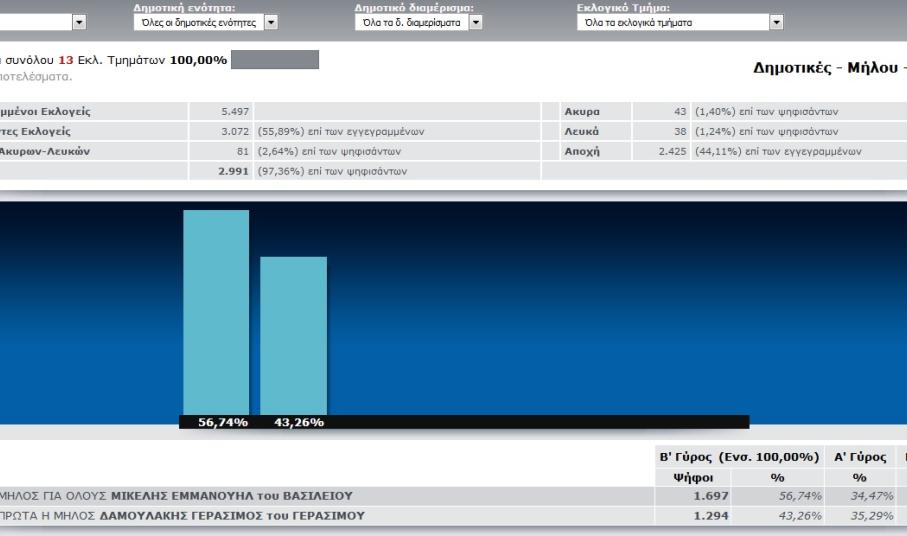Click the "Άκυρα" statistics label

(x=581, y=112)
